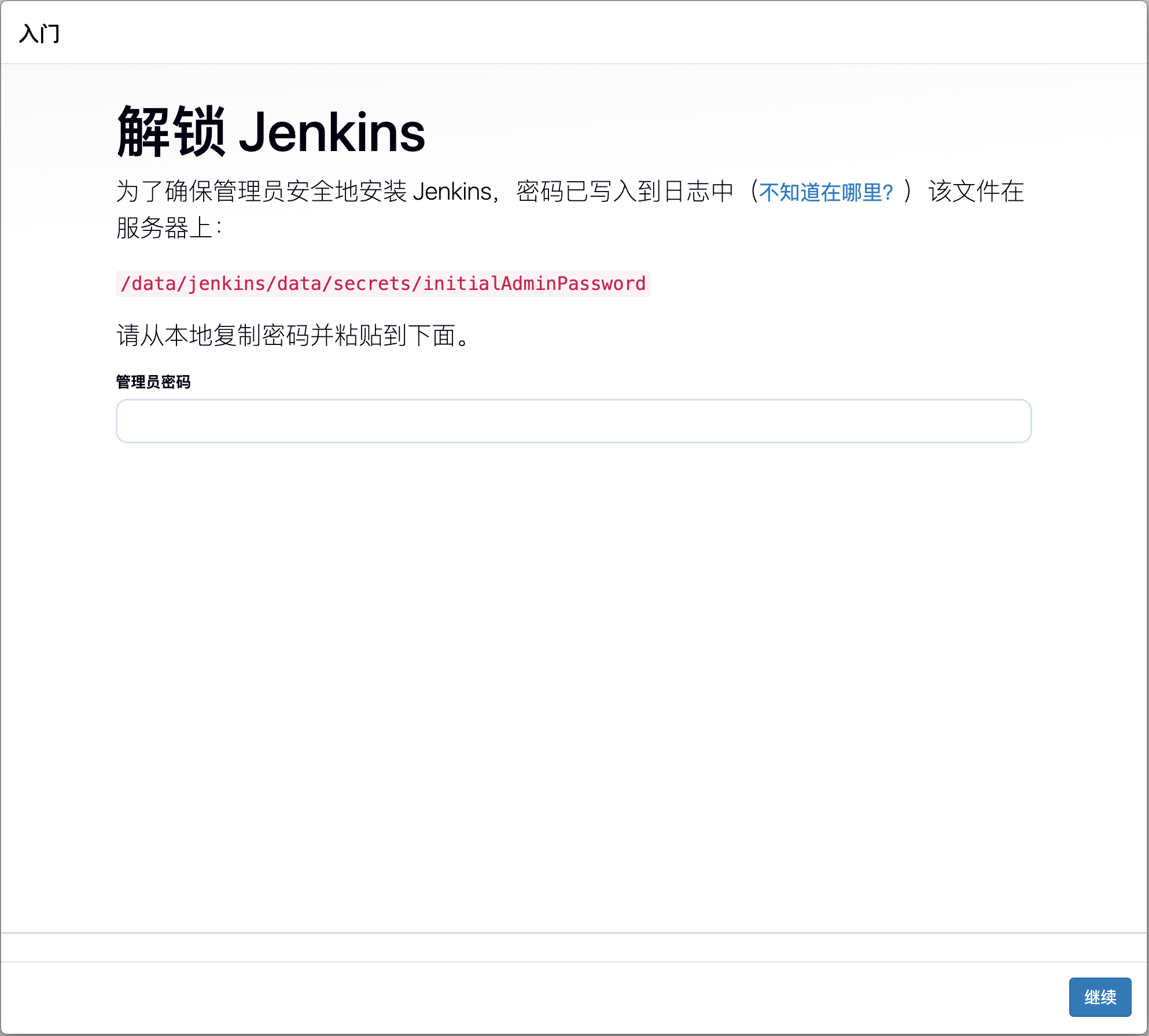Click the word Jenkins in large heading
The image size is (1149, 1036).
tap(332, 133)
